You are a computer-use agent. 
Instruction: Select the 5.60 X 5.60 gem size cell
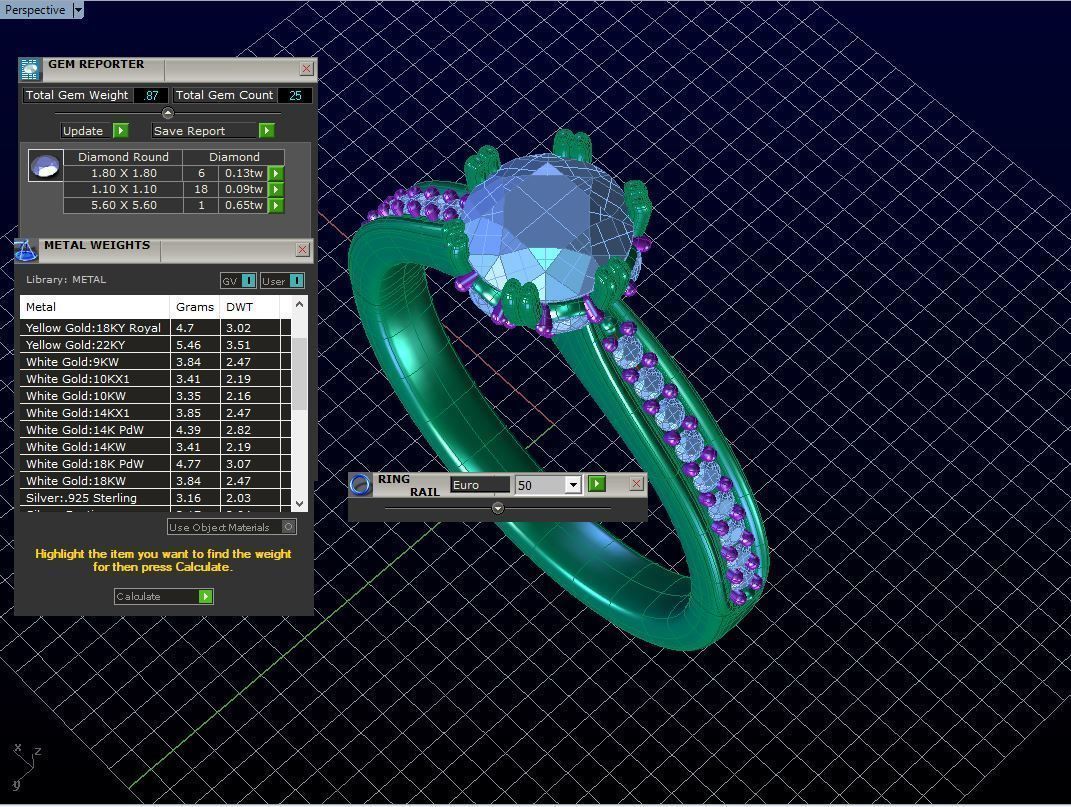124,205
